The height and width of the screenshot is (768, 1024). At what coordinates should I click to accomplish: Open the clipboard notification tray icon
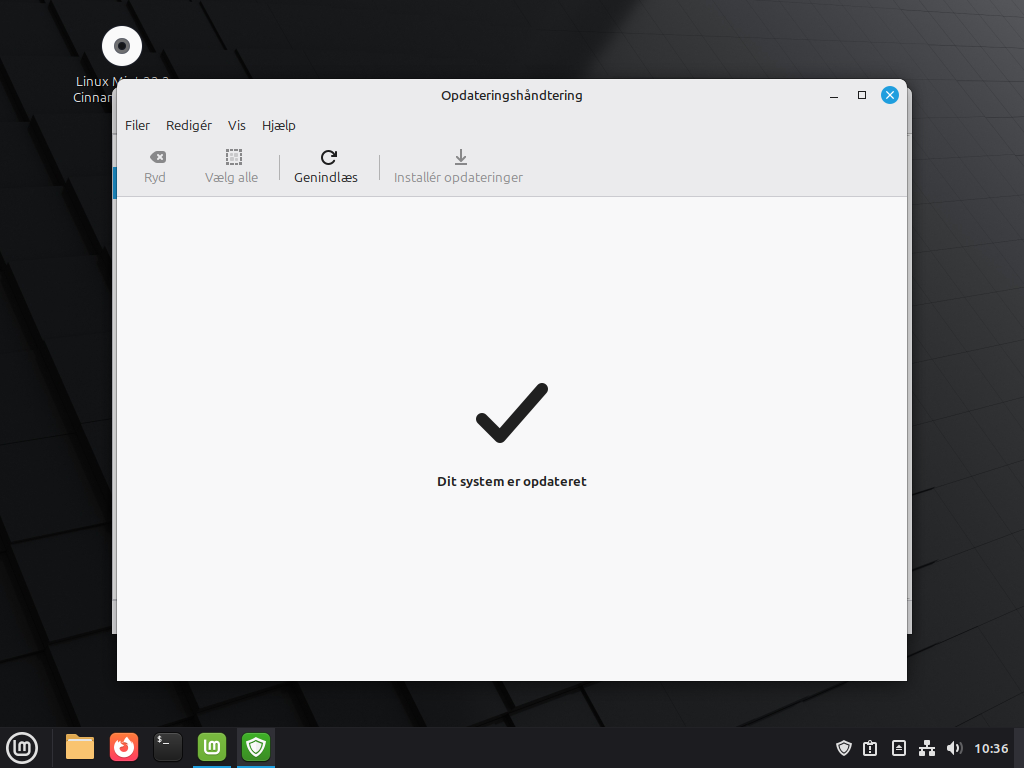tap(871, 748)
